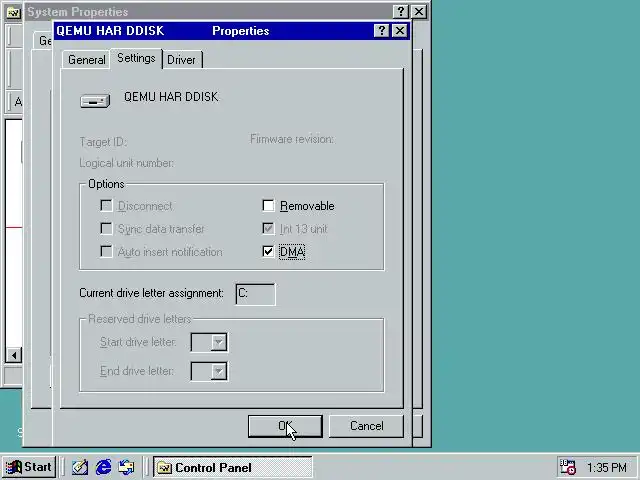
Task: Click the Sync data transfer checkbox
Action: [106, 229]
